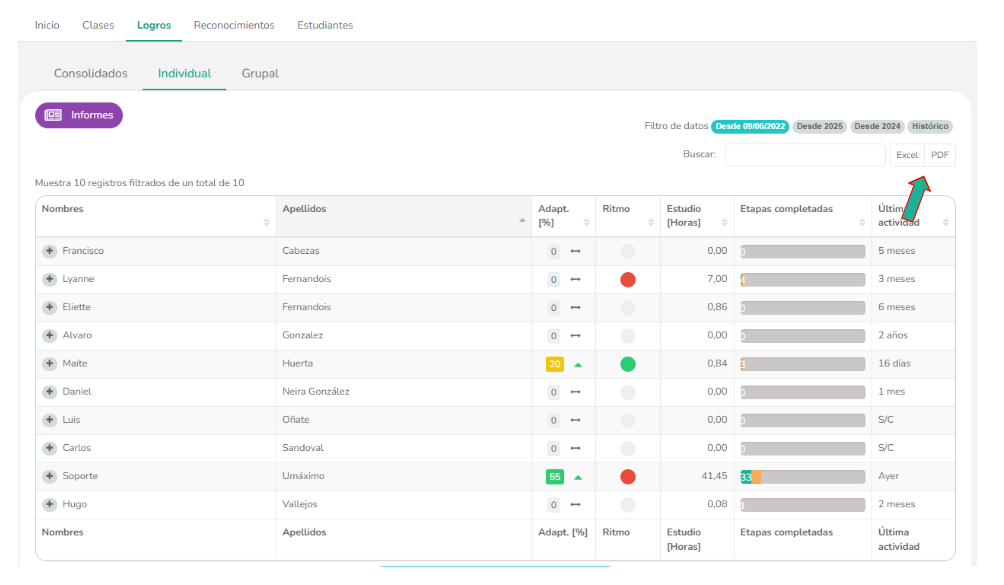Enable the Histórico data filter
Screen dimensions: 1004x585
(x=930, y=127)
